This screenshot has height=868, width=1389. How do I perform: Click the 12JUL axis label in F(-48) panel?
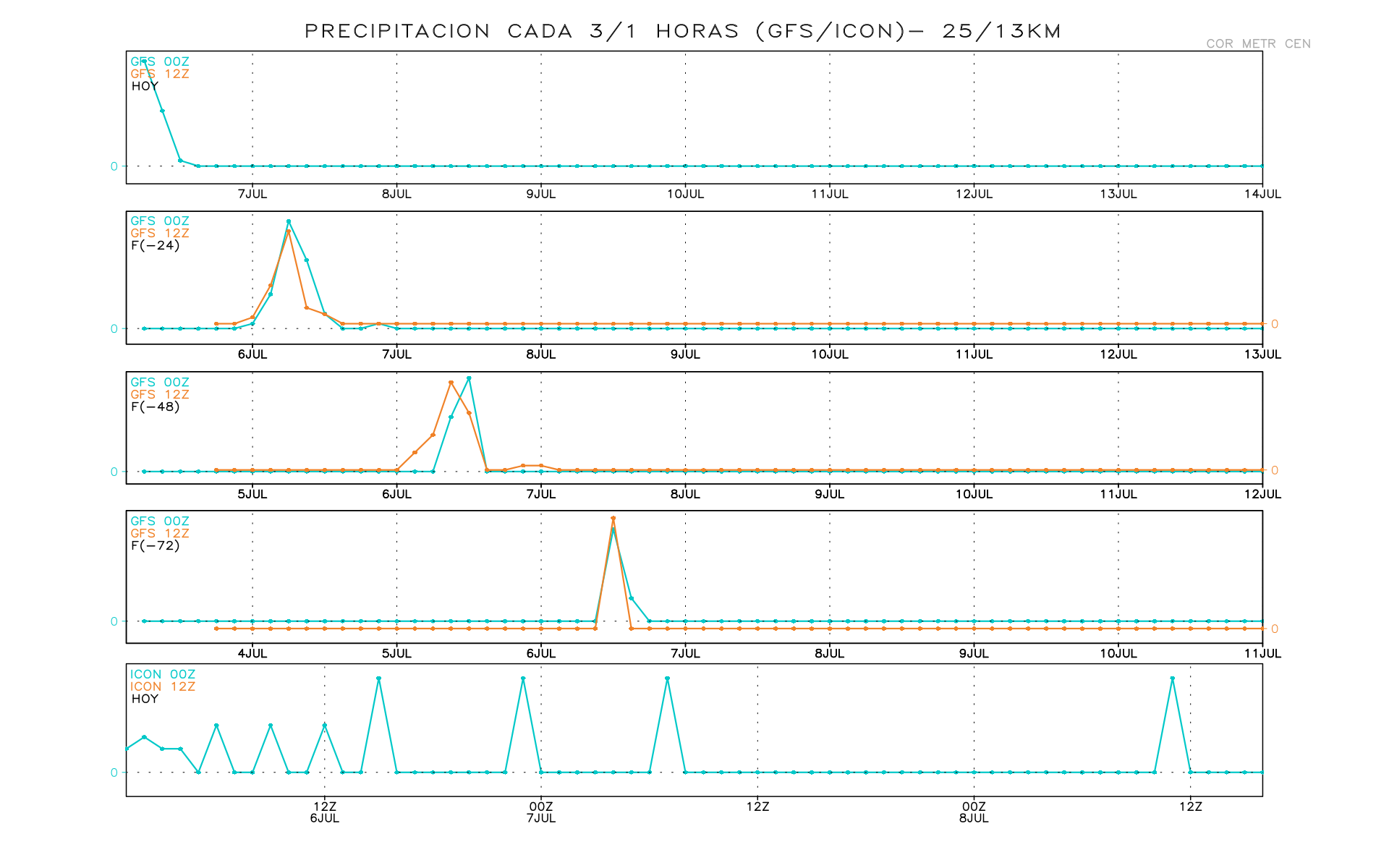pos(1263,494)
